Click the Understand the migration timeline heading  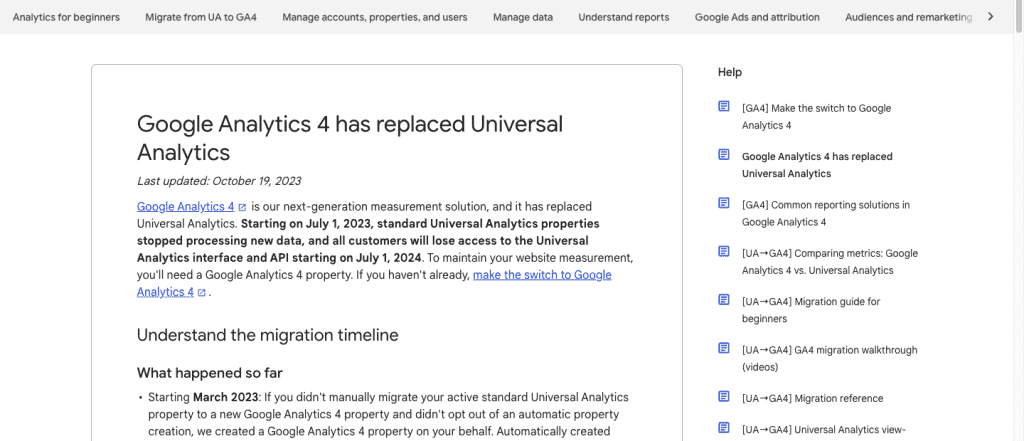(268, 335)
